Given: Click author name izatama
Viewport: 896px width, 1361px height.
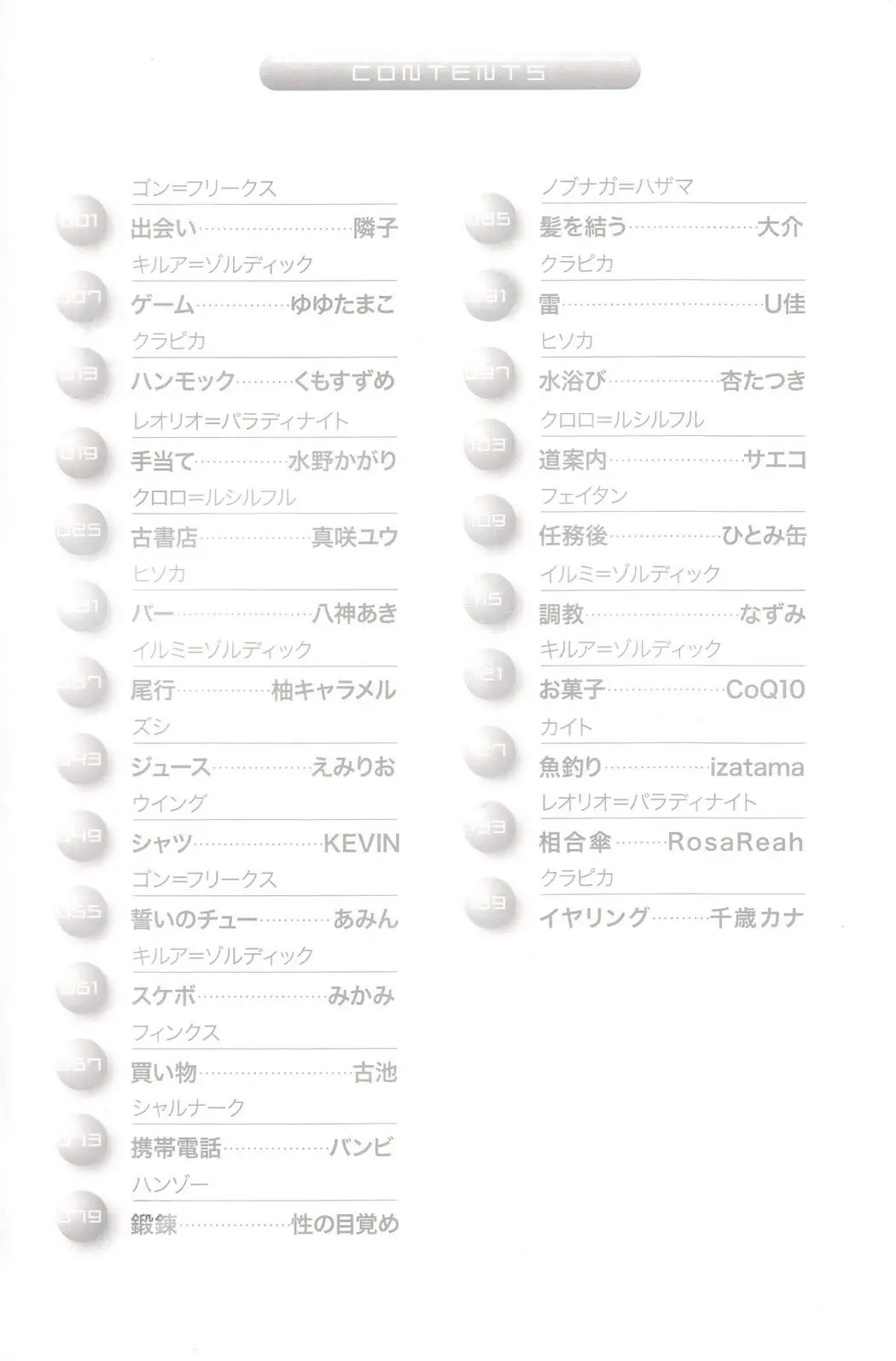Looking at the screenshot, I should 757,767.
